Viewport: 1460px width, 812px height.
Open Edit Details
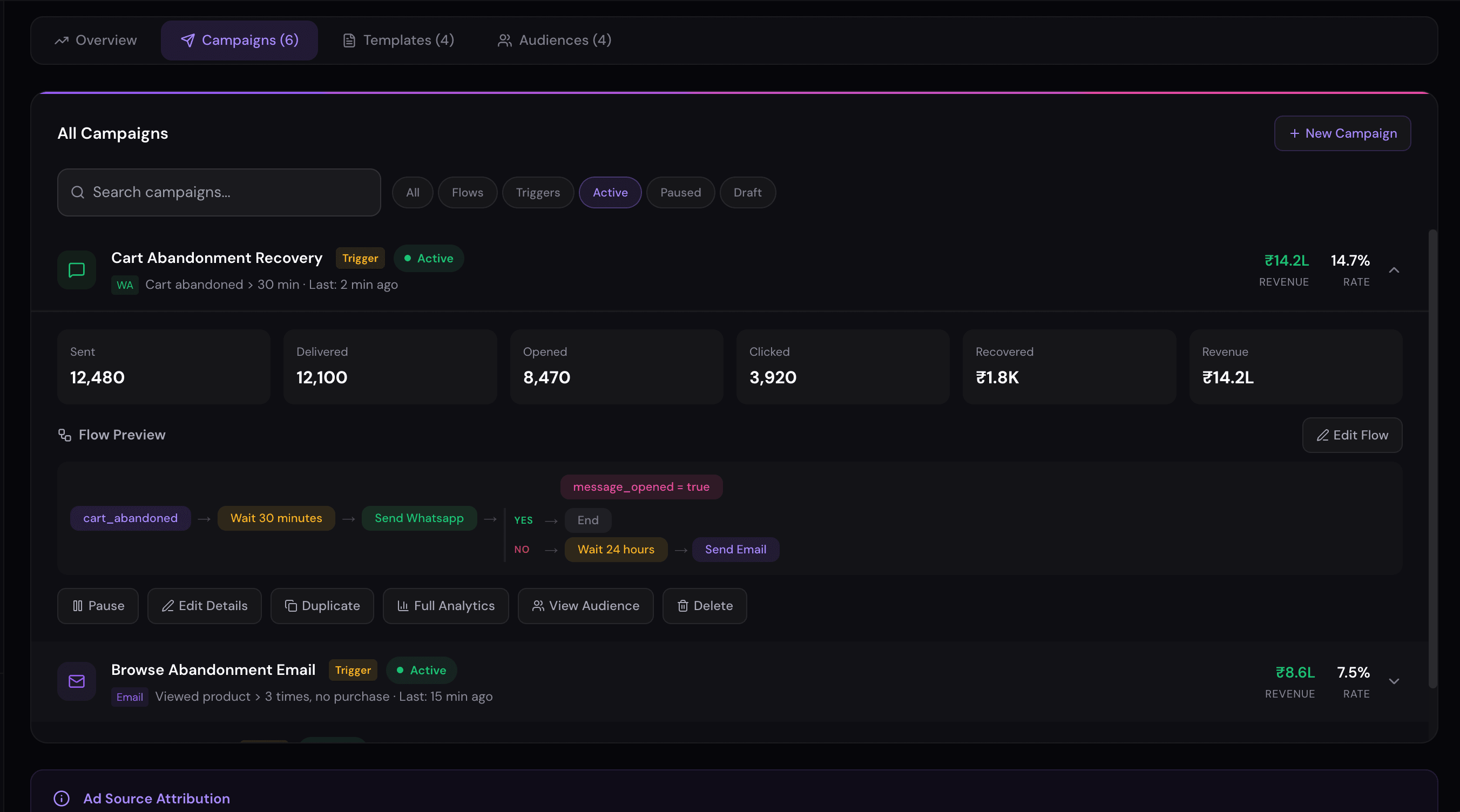205,606
